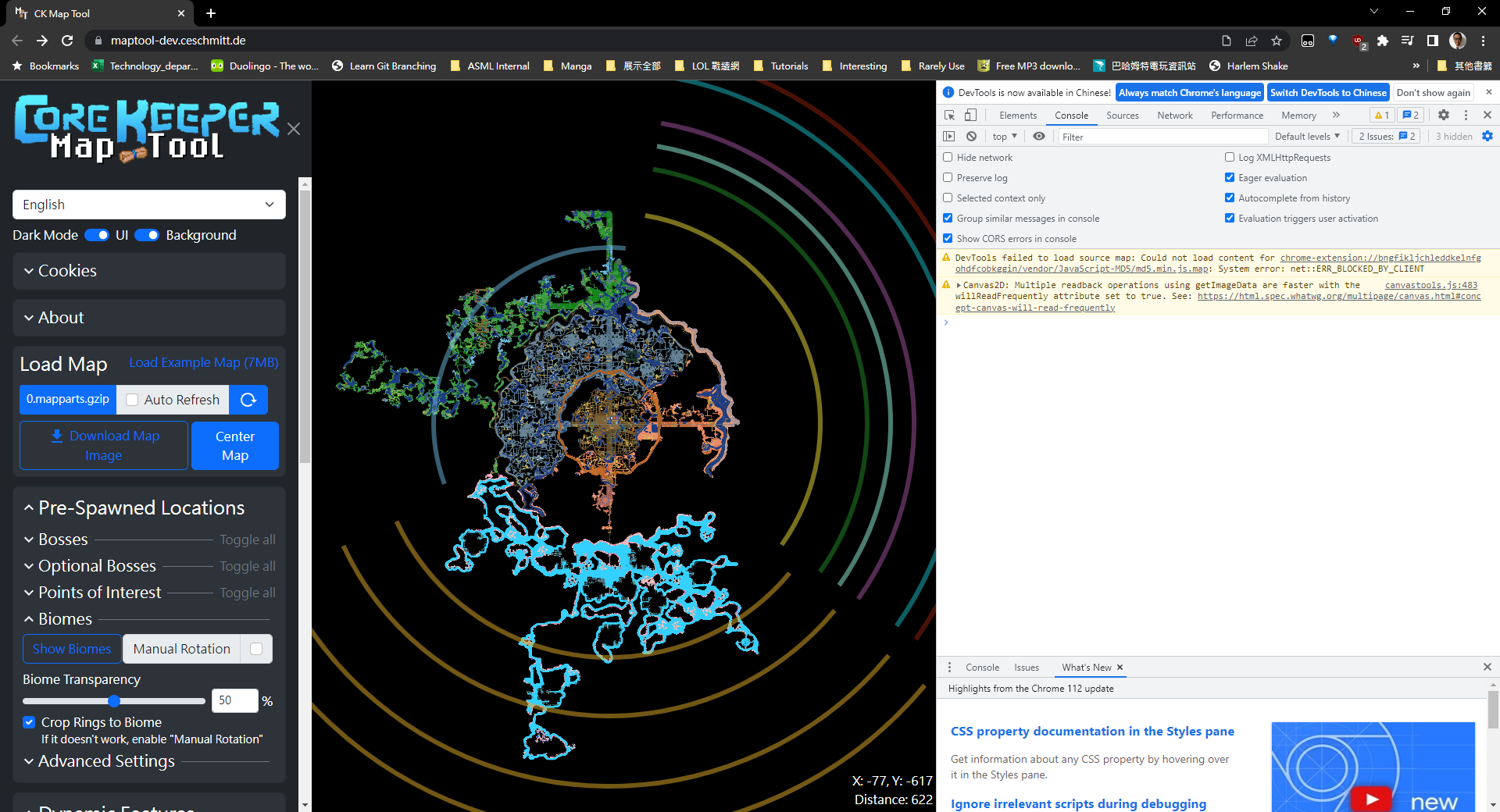Create a live expression with the eye icon

click(1038, 136)
